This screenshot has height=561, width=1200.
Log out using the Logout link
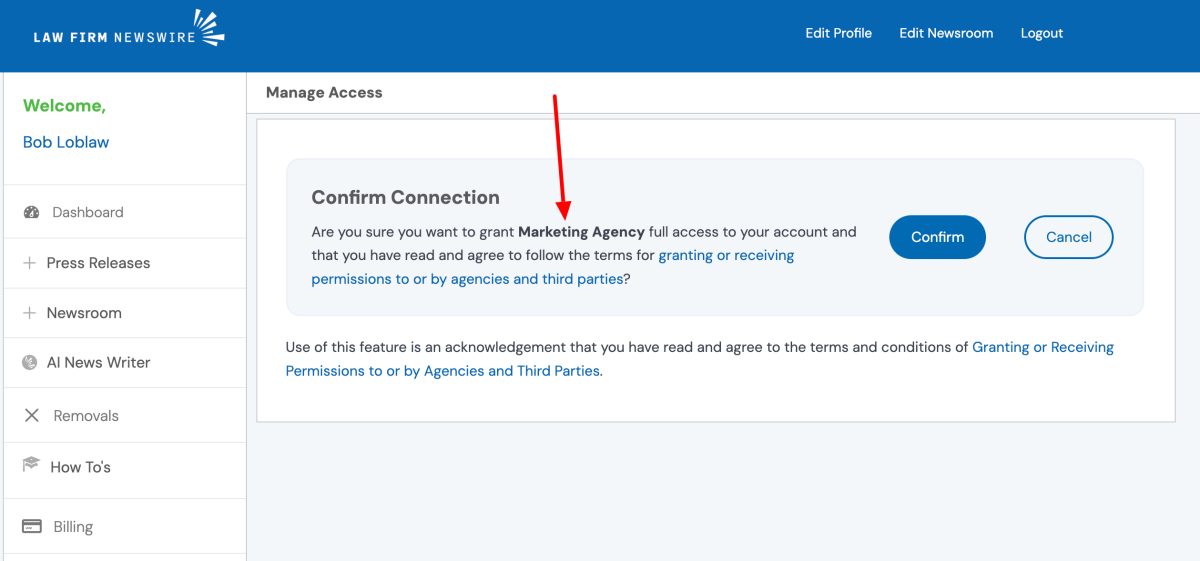click(x=1041, y=33)
